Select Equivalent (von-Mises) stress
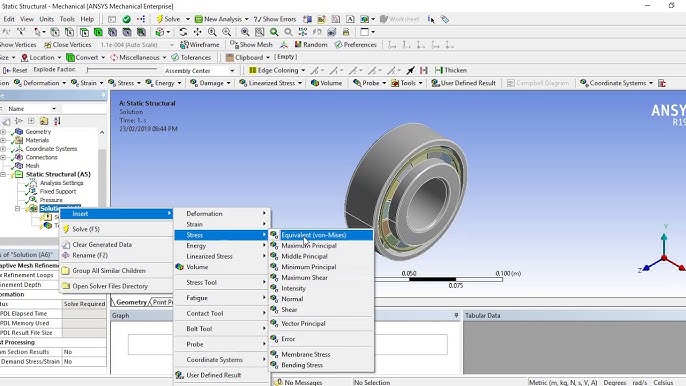Viewport: 686px width, 386px height. pyautogui.click(x=321, y=235)
